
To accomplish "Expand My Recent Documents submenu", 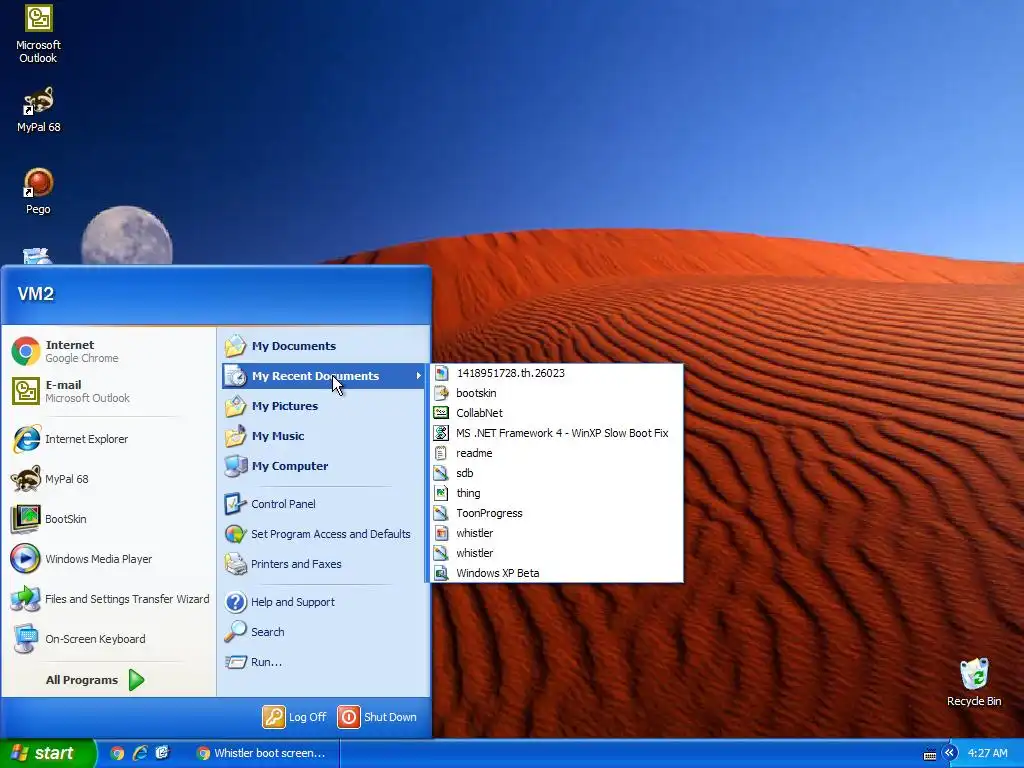I will 323,376.
